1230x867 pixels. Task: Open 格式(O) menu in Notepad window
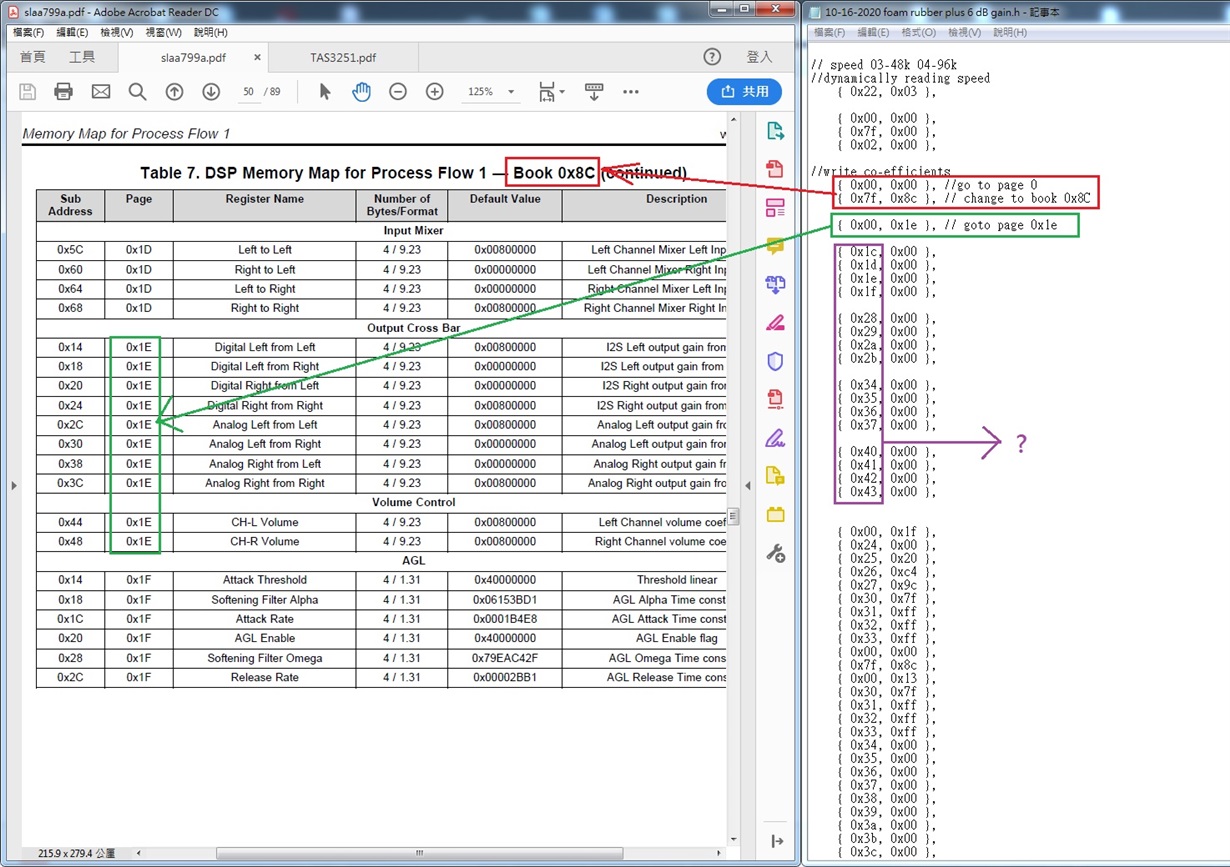coord(918,33)
